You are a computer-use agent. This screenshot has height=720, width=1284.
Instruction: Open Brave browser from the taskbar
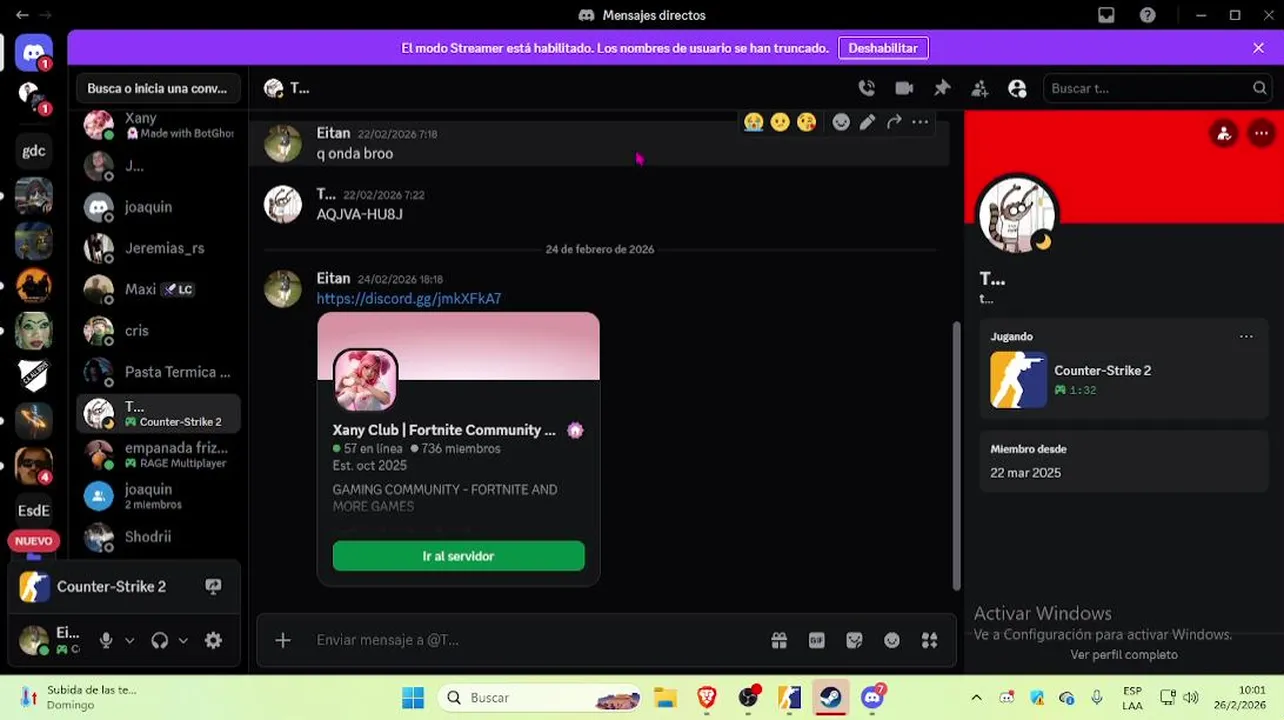[707, 697]
